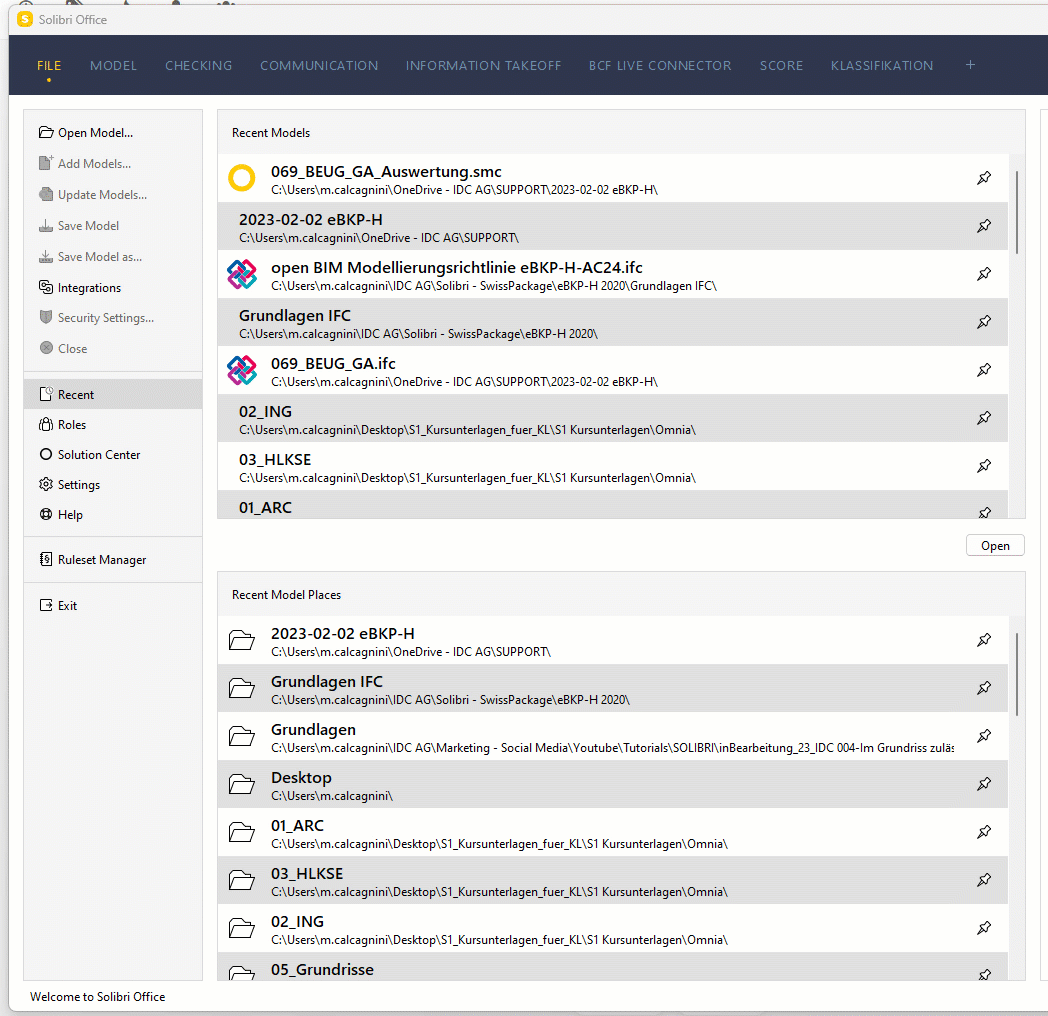Click the Ruleset Manager icon

coord(46,559)
